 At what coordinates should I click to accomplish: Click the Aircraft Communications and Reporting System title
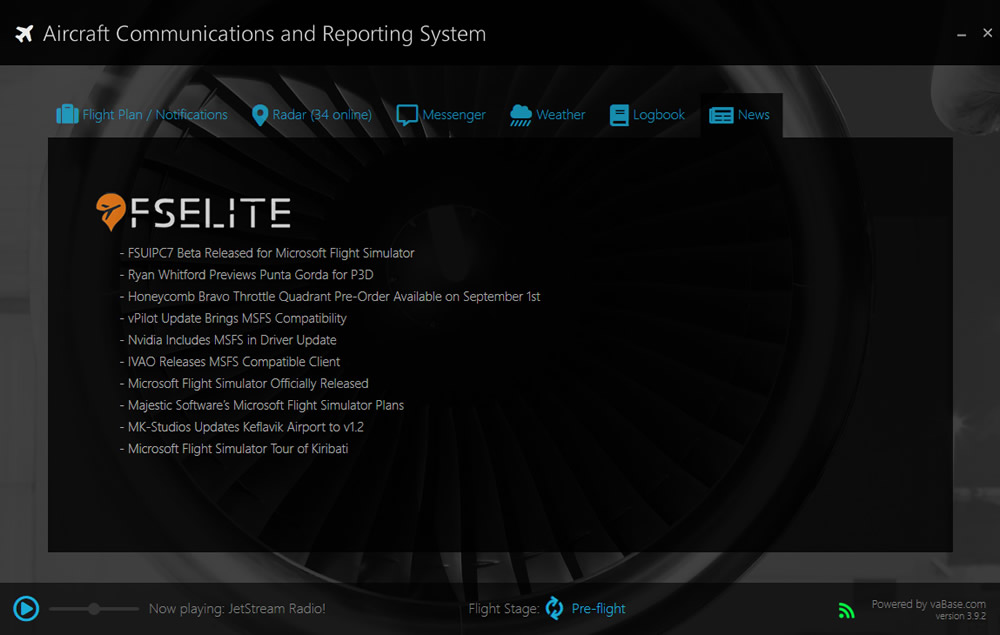click(x=265, y=34)
